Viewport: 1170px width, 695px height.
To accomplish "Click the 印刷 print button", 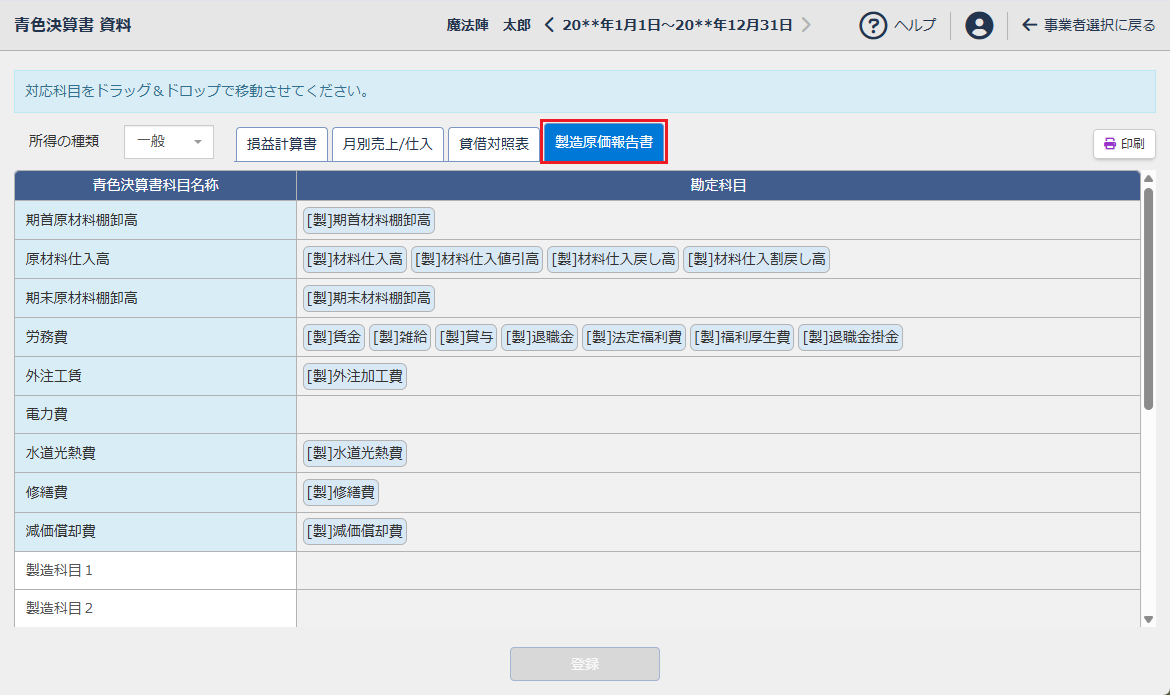I will [x=1124, y=144].
